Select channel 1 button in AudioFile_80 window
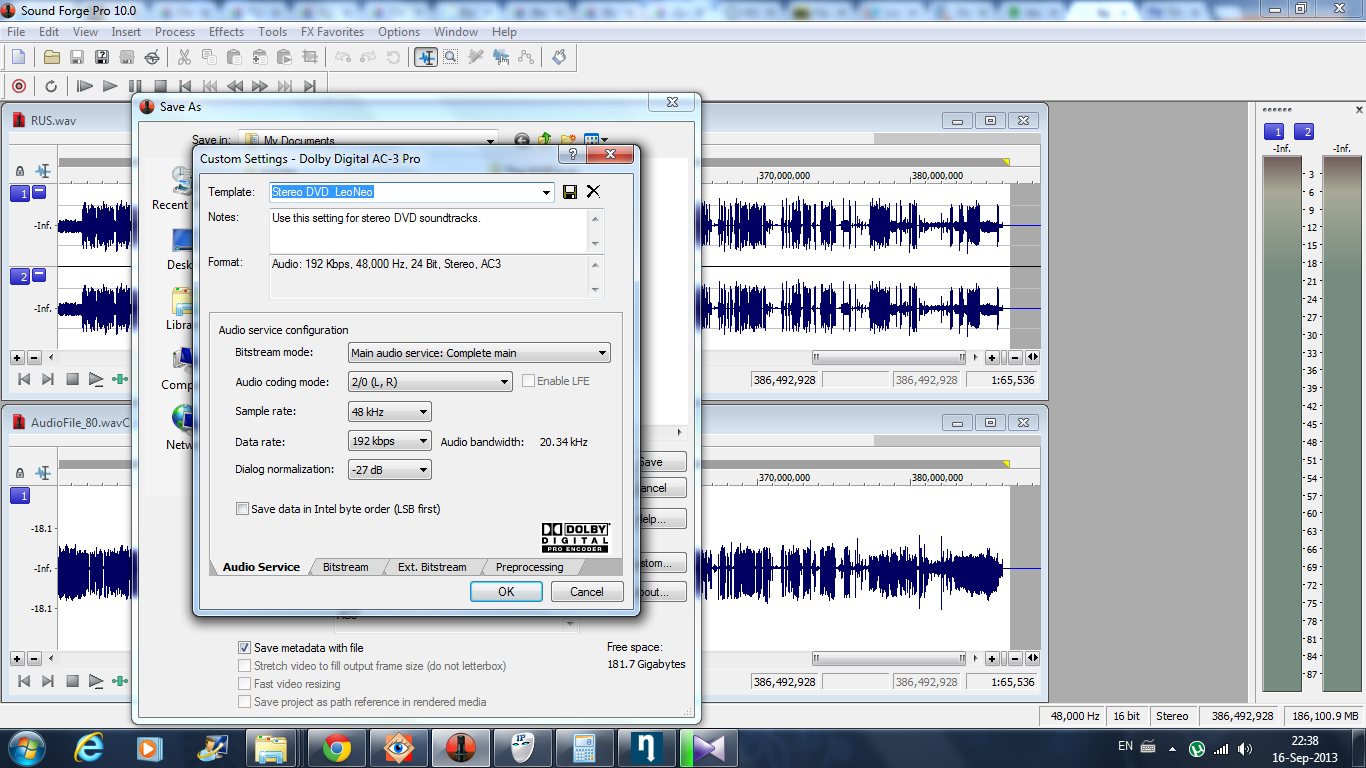 pyautogui.click(x=20, y=496)
